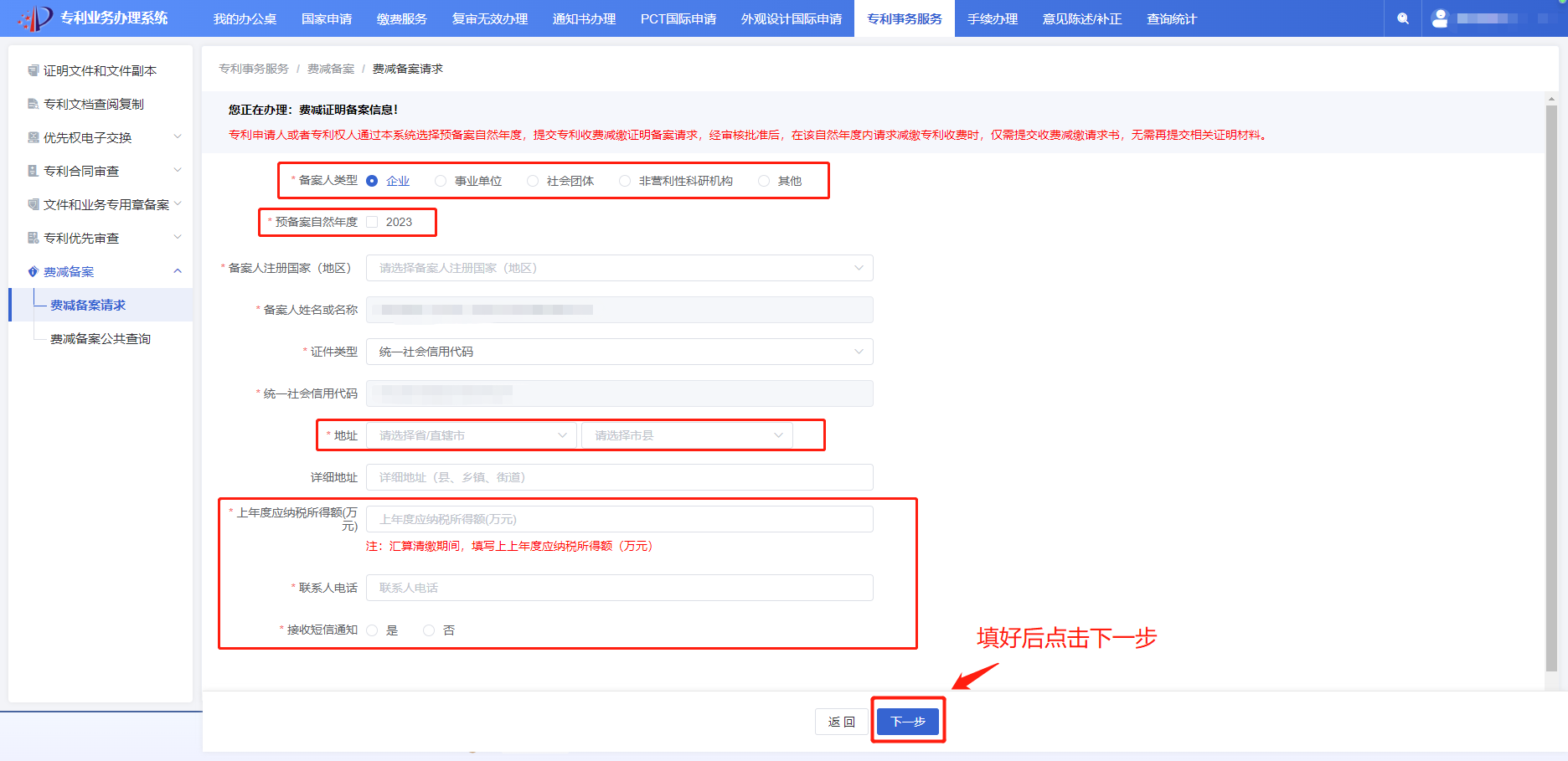This screenshot has height=761, width=1568.
Task: 切换到“国家申请”导航菜单
Action: 327,18
